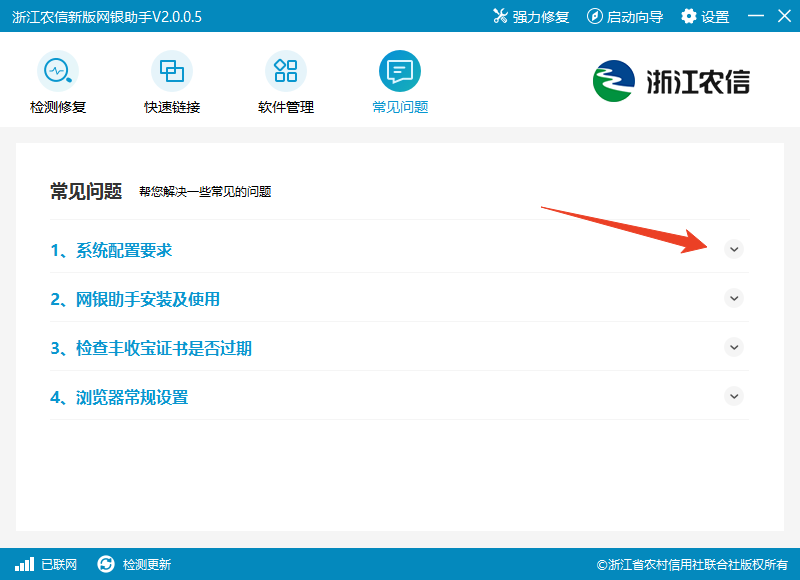Open the 快速链接 quick links icon
Screen dimensions: 800x580
click(x=172, y=71)
